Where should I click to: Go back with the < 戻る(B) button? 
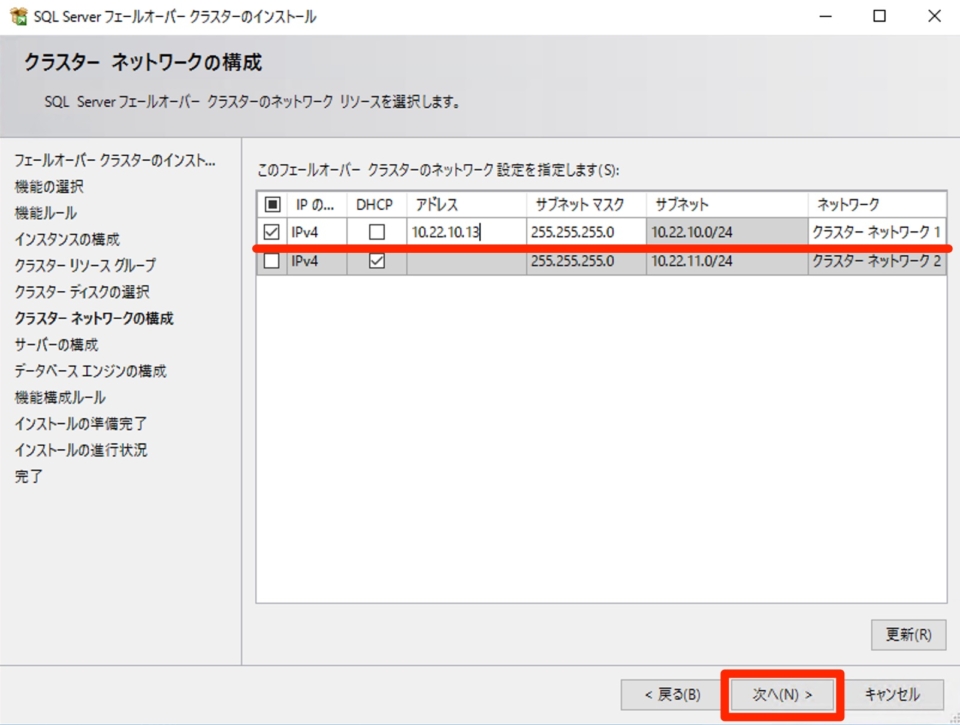[672, 694]
